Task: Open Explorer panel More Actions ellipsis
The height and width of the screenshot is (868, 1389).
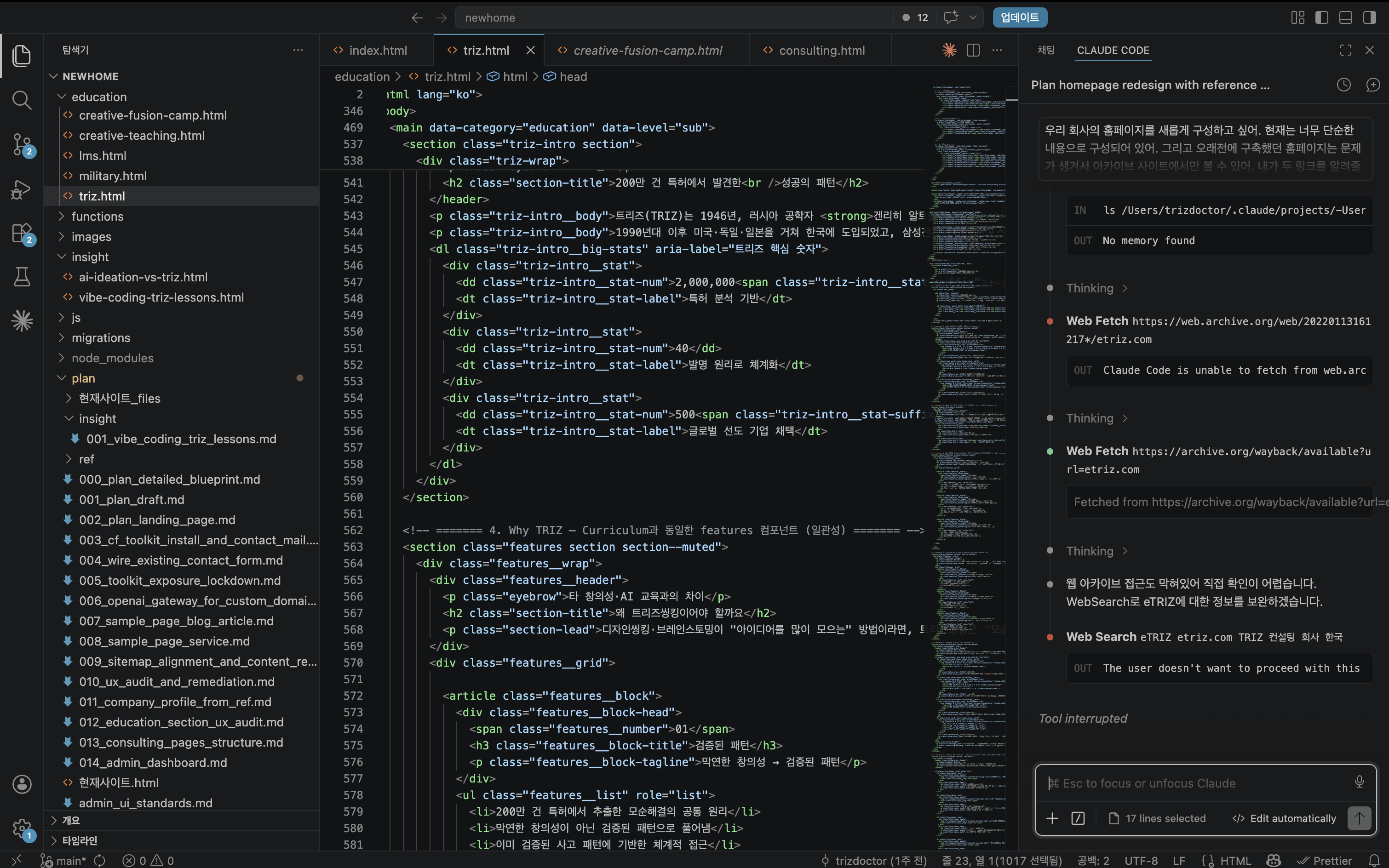Action: click(298, 50)
